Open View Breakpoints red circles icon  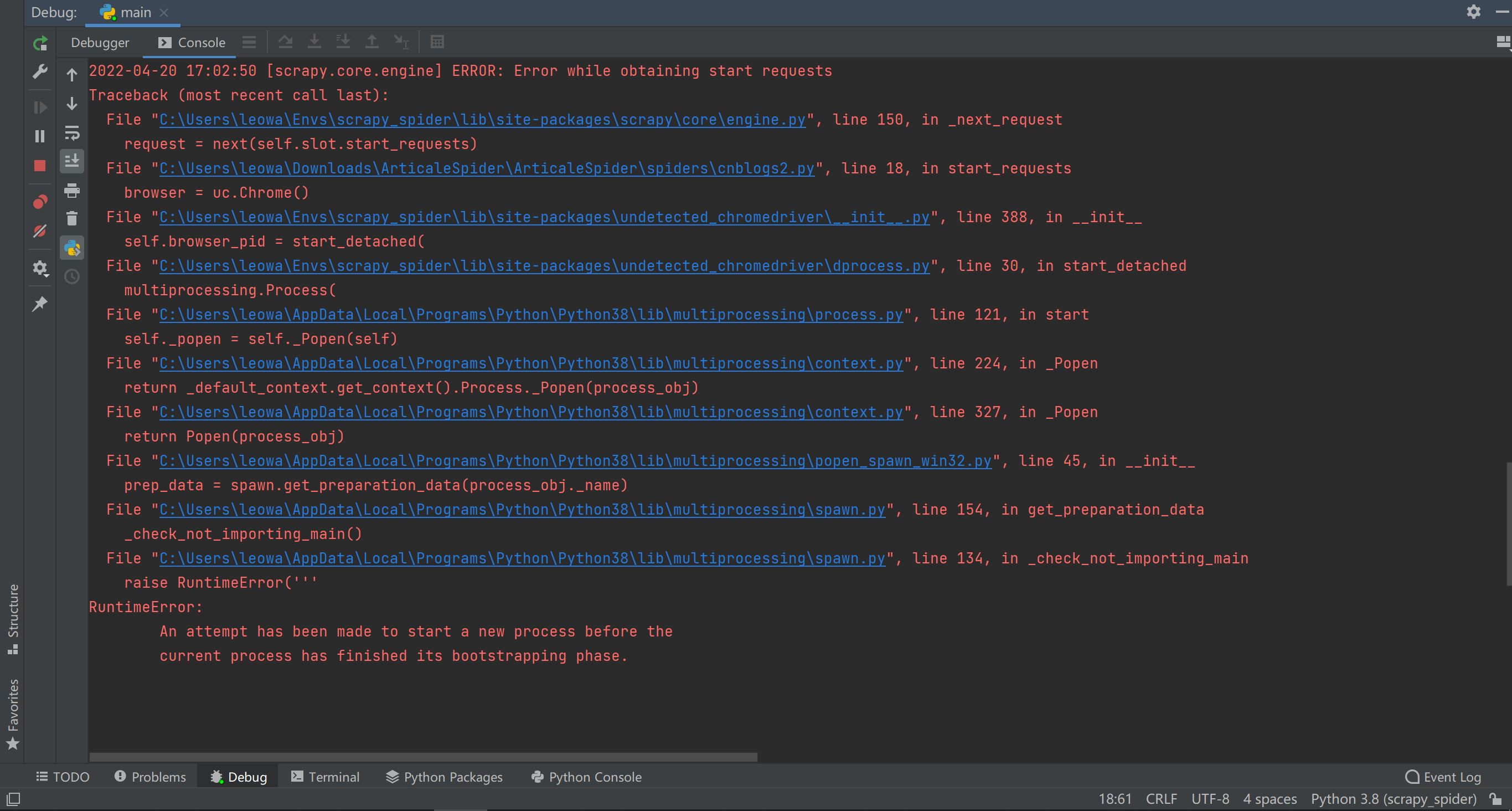click(40, 202)
